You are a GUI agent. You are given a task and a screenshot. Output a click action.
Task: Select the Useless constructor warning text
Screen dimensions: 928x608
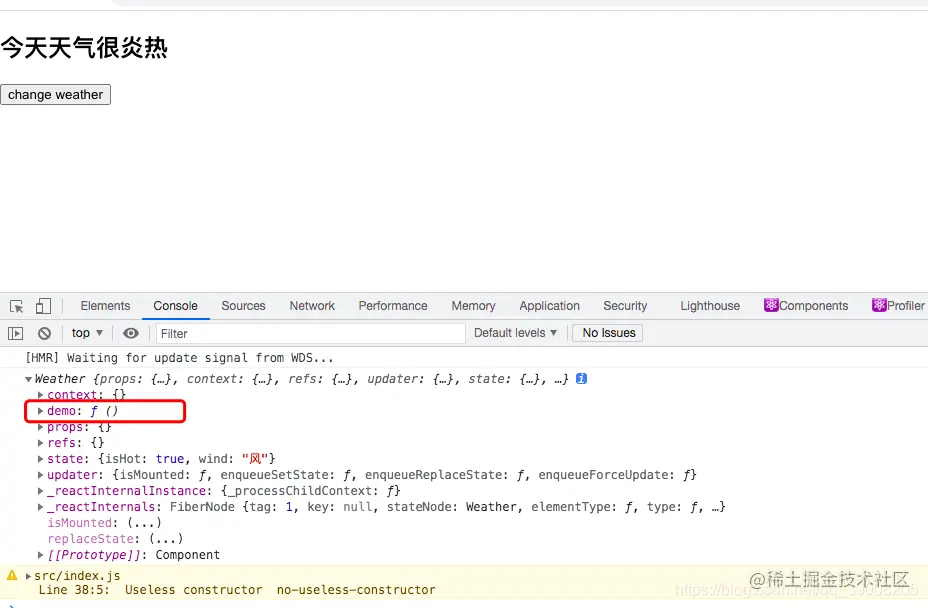tap(193, 590)
